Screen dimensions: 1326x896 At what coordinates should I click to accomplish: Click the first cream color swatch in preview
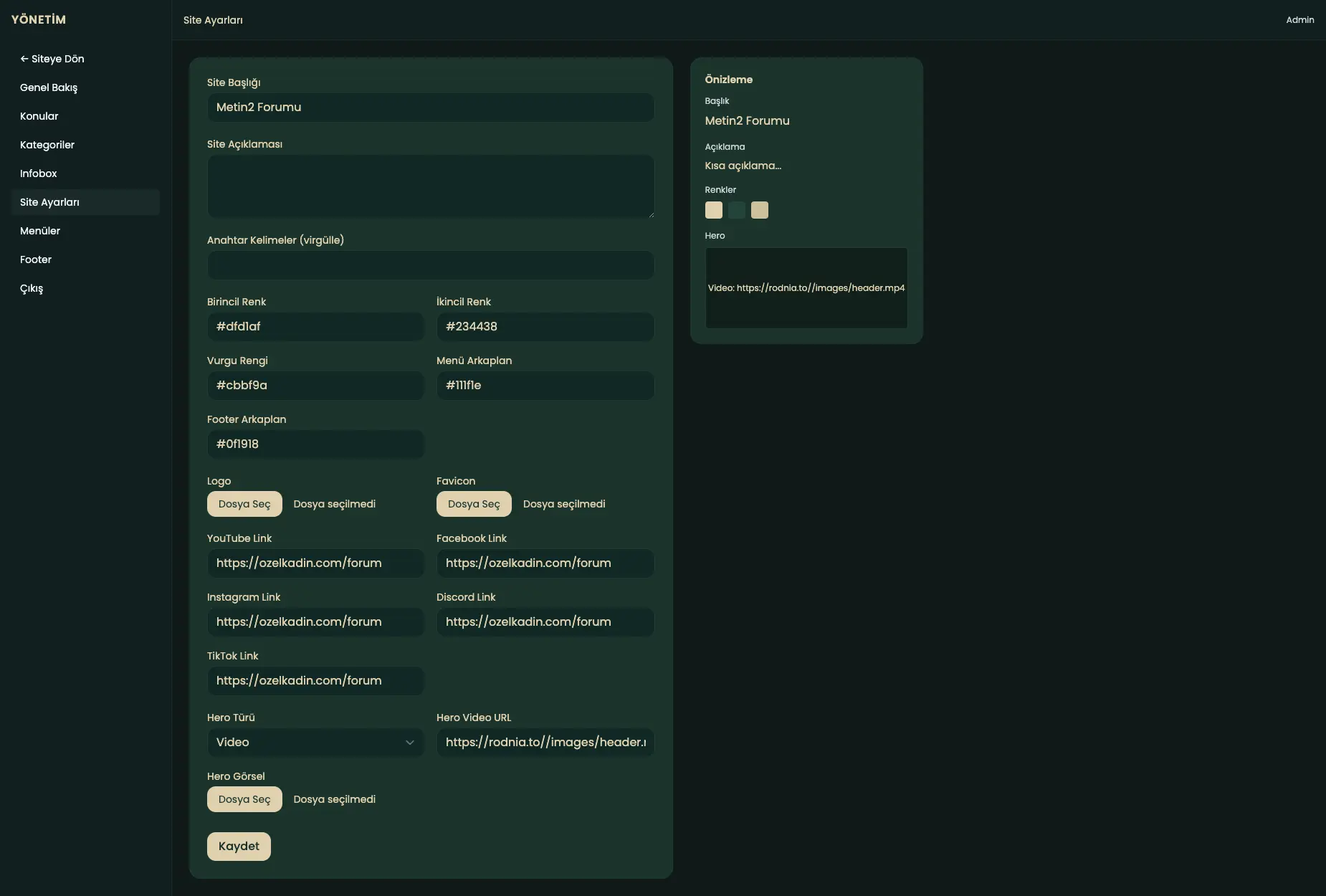pyautogui.click(x=714, y=210)
